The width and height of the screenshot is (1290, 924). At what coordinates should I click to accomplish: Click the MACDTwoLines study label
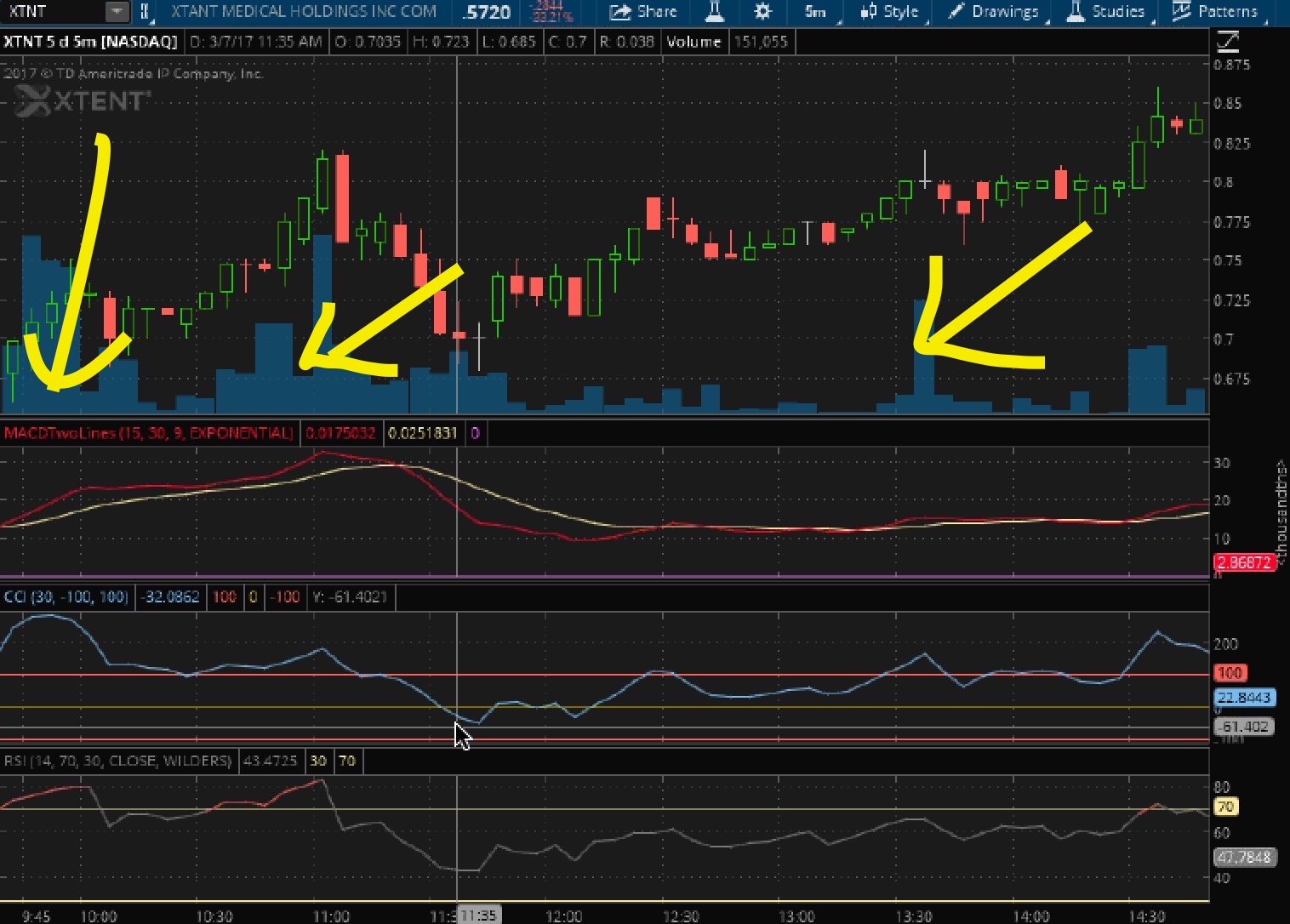[x=148, y=433]
